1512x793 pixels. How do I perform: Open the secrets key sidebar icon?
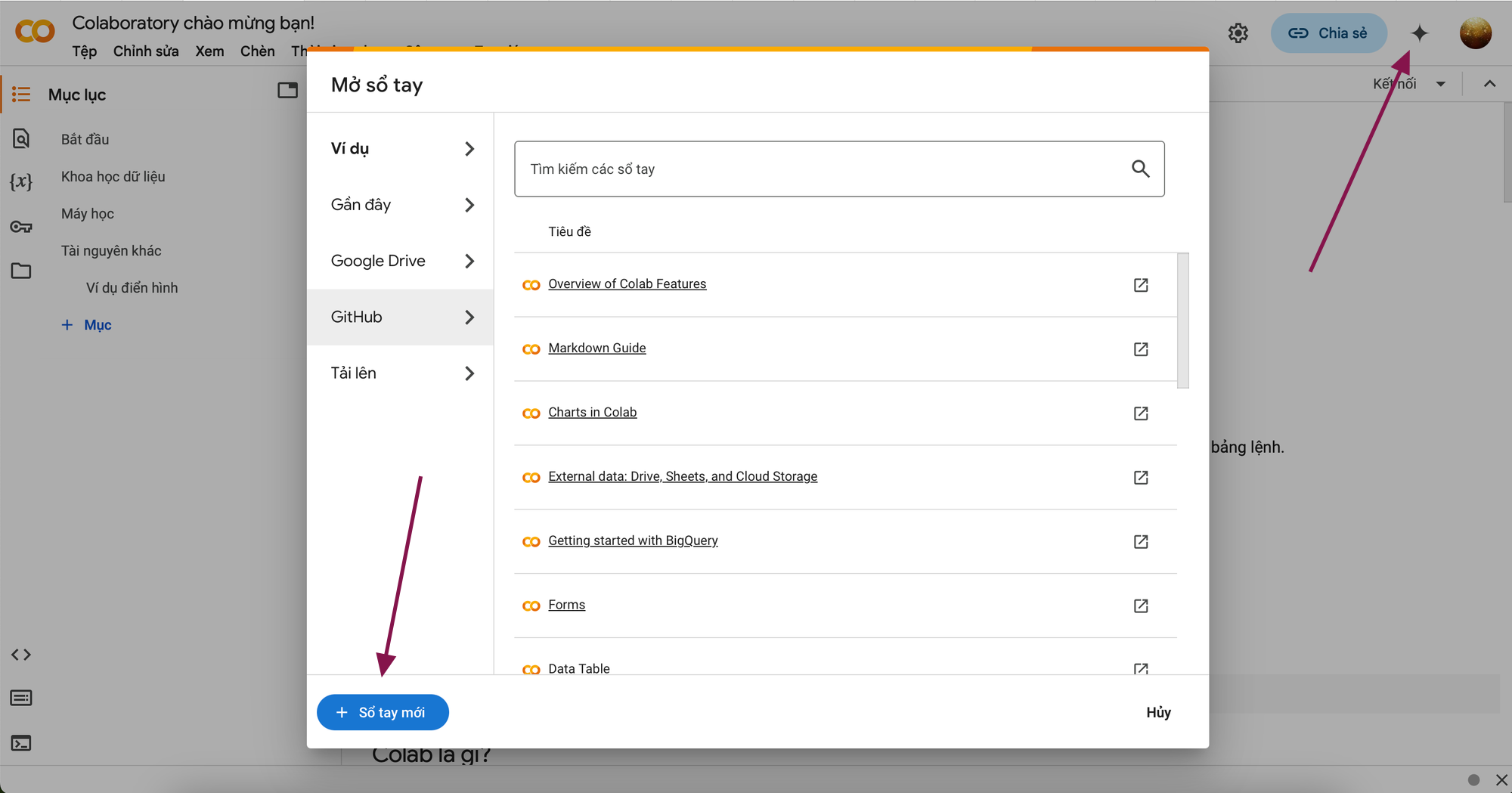click(21, 226)
